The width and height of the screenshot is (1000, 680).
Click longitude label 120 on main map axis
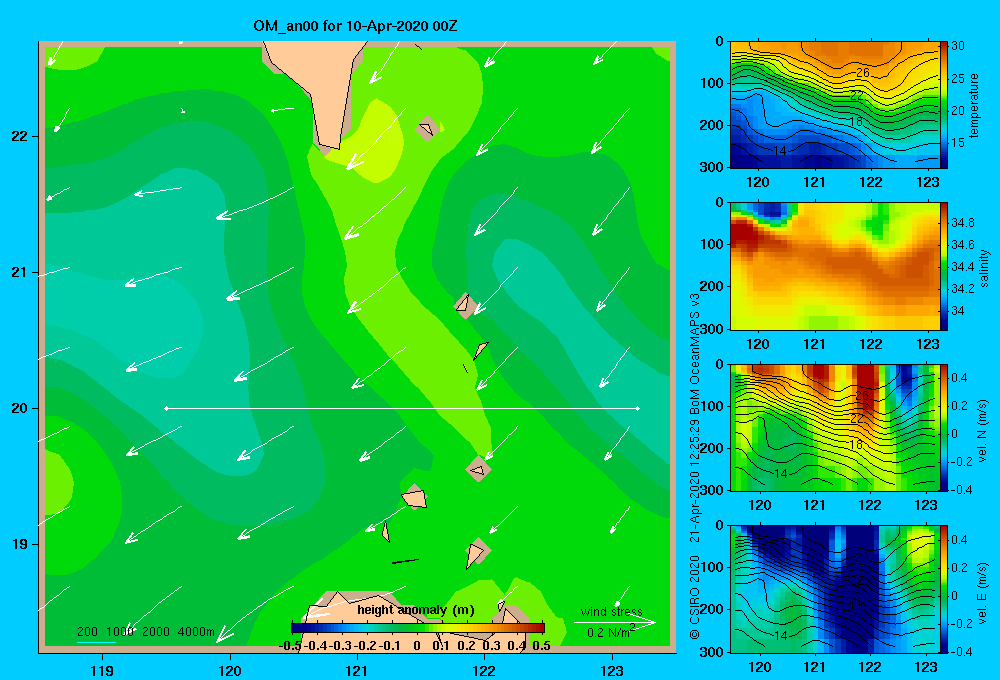point(230,670)
